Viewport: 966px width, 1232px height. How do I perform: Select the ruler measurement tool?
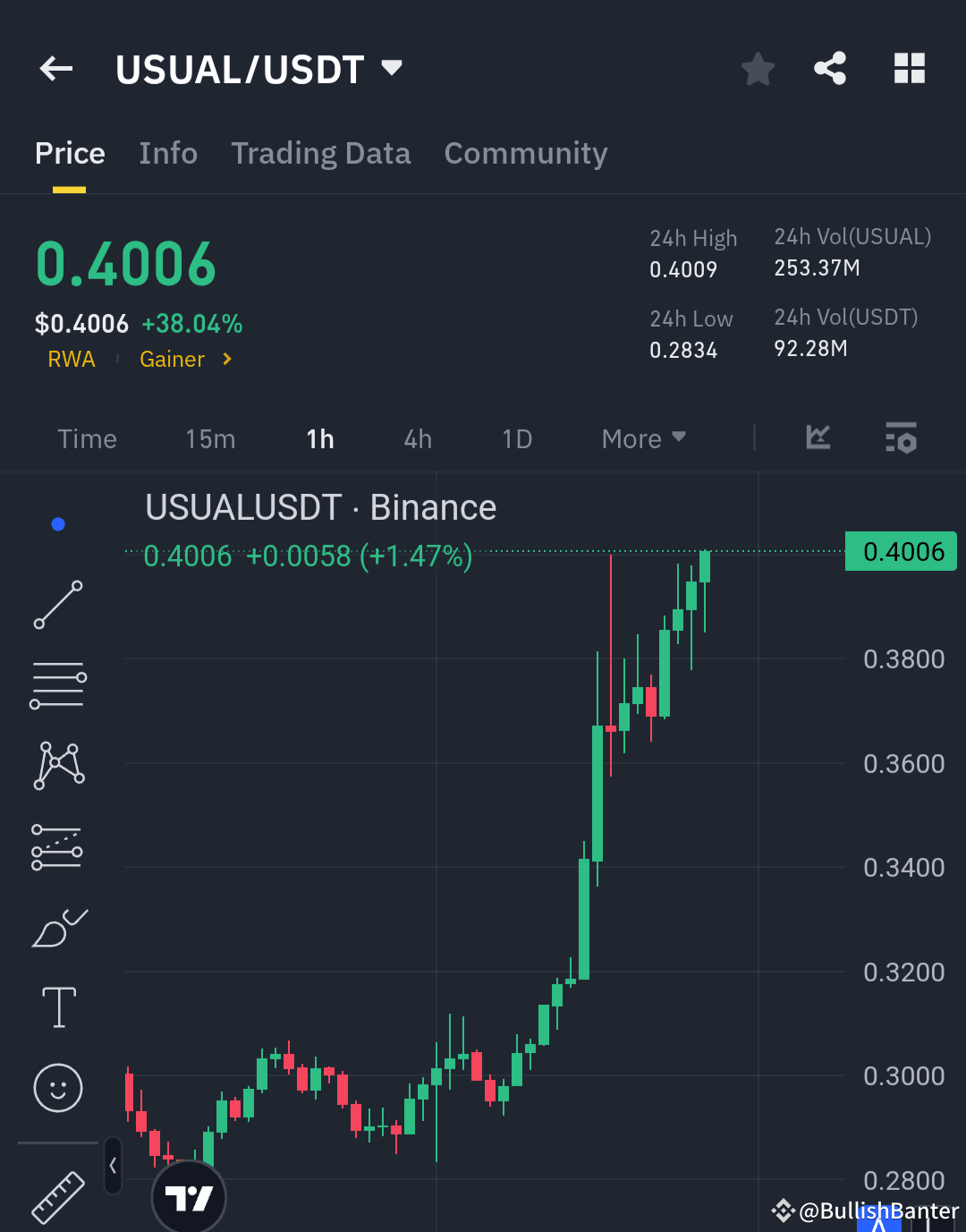pyautogui.click(x=57, y=1195)
